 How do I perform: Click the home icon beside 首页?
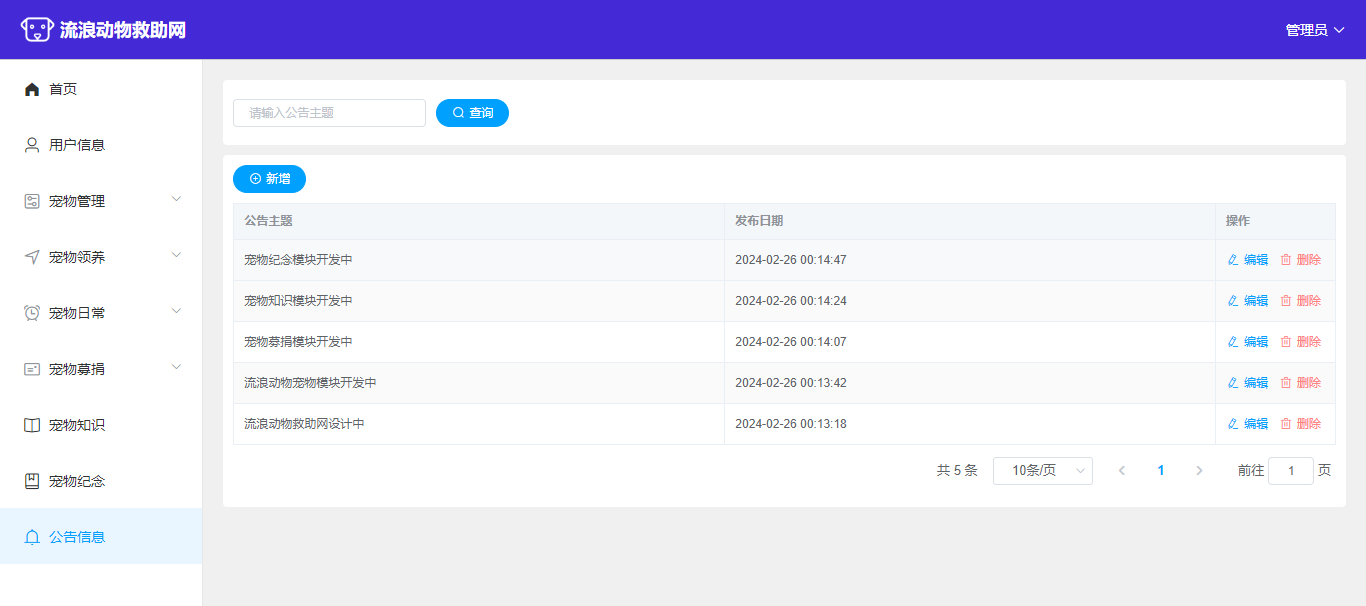coord(32,89)
